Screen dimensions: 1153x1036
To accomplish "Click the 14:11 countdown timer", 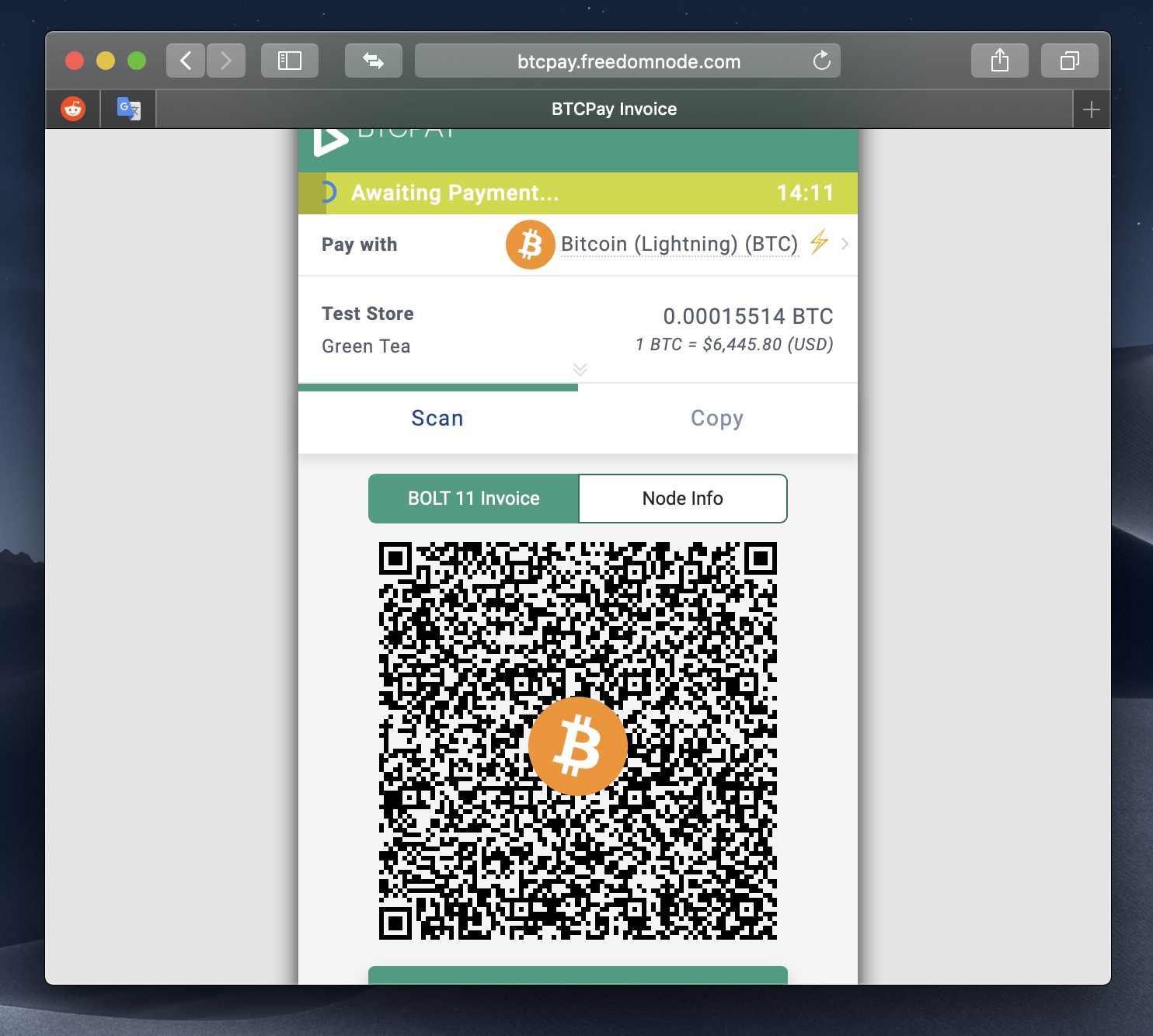I will tap(805, 193).
